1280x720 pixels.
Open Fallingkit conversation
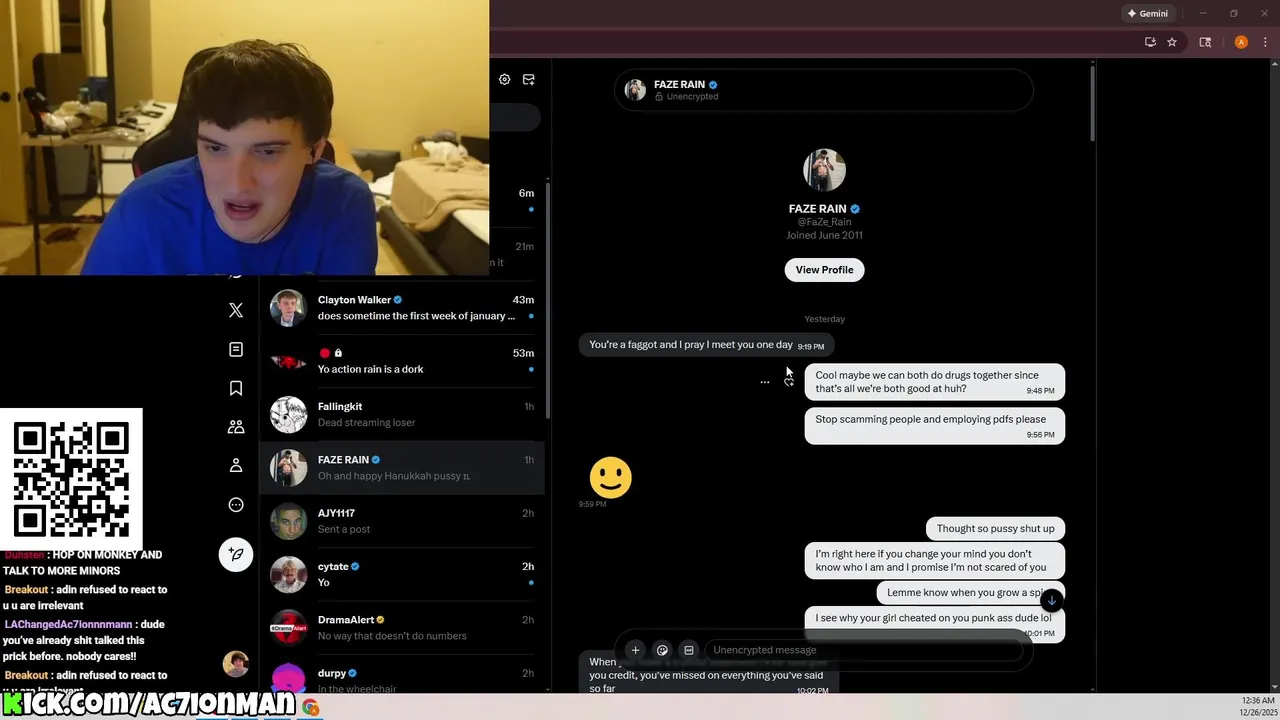click(402, 414)
